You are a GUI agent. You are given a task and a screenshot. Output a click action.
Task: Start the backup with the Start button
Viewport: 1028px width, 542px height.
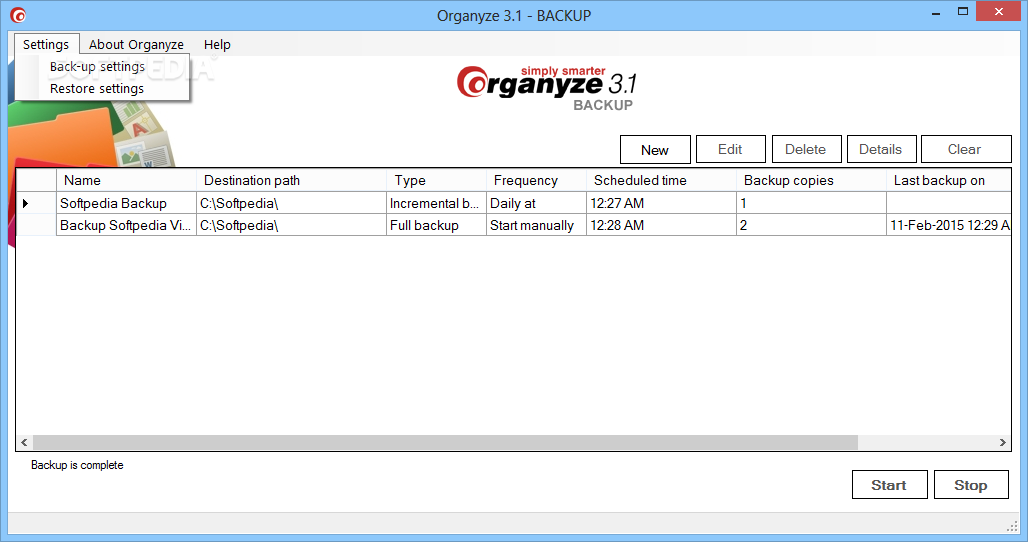click(x=890, y=485)
